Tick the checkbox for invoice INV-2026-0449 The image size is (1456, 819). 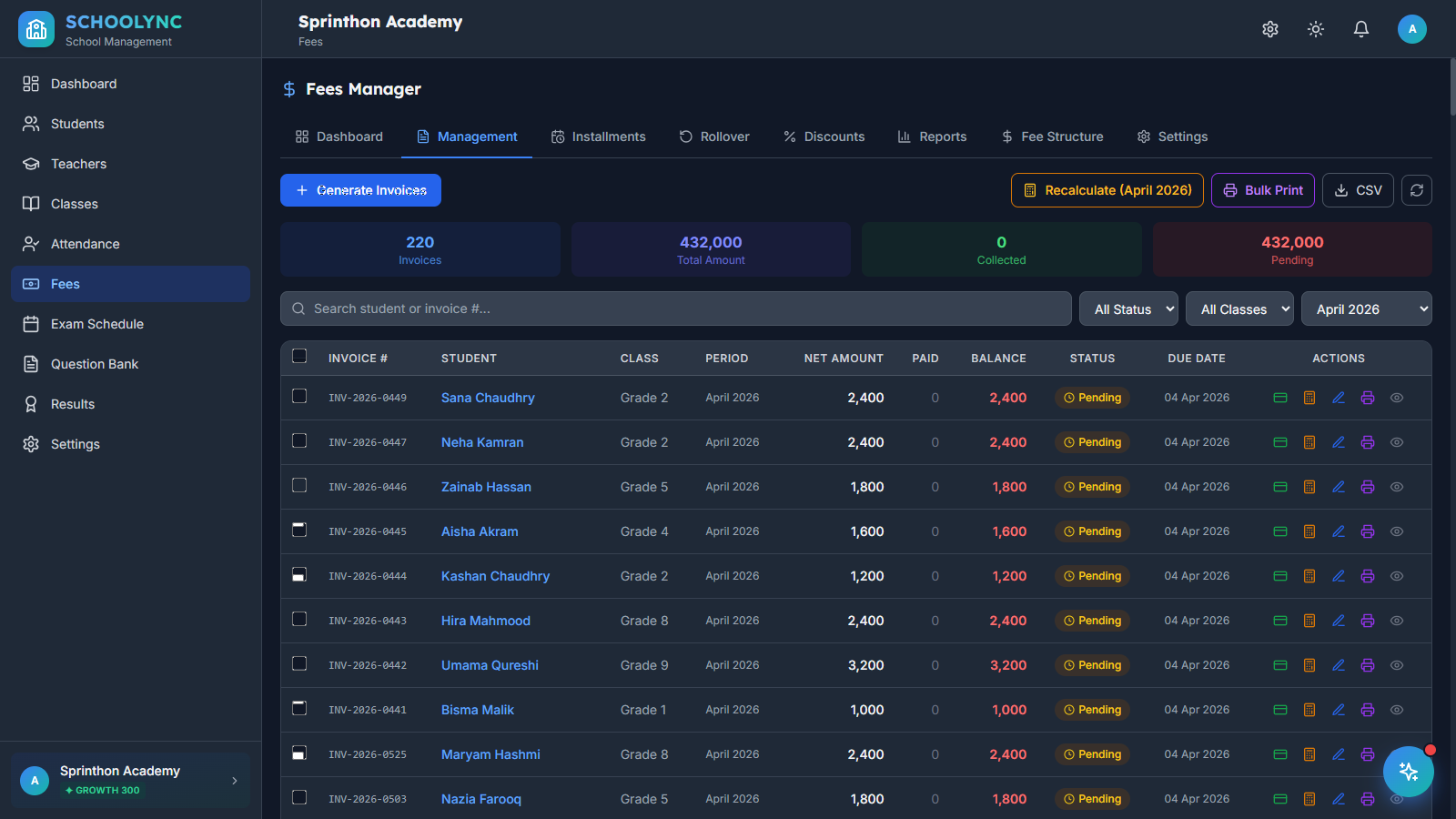point(299,396)
